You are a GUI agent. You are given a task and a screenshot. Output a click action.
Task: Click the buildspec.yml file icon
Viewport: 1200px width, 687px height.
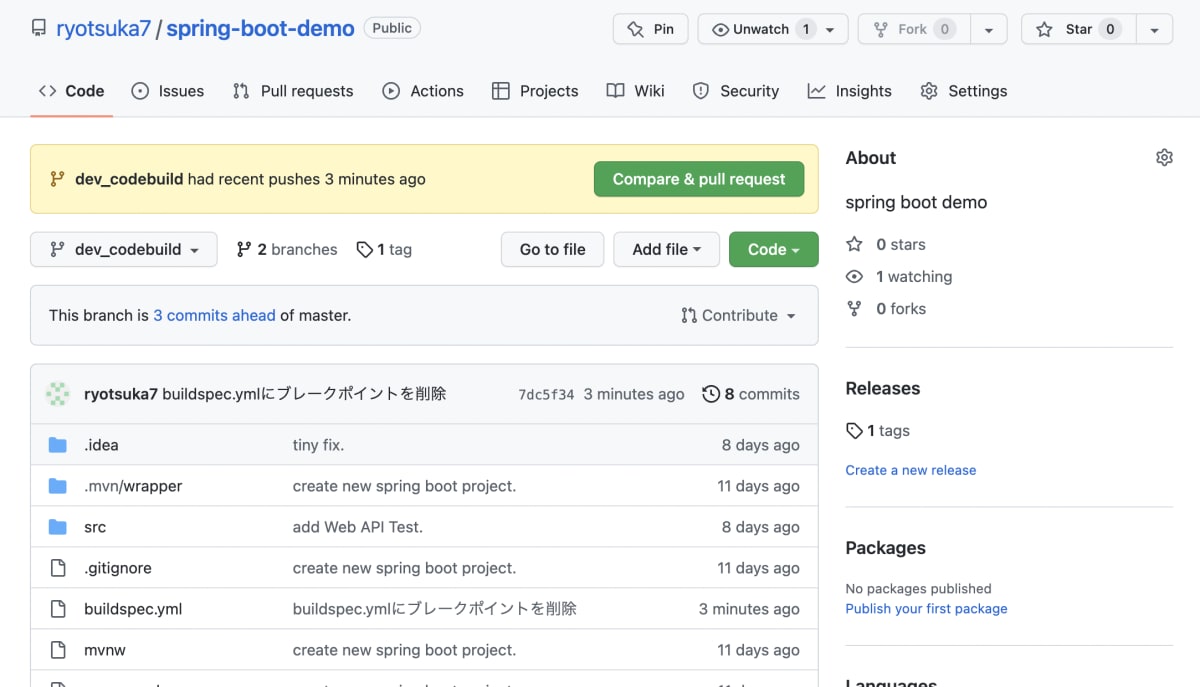click(x=58, y=609)
